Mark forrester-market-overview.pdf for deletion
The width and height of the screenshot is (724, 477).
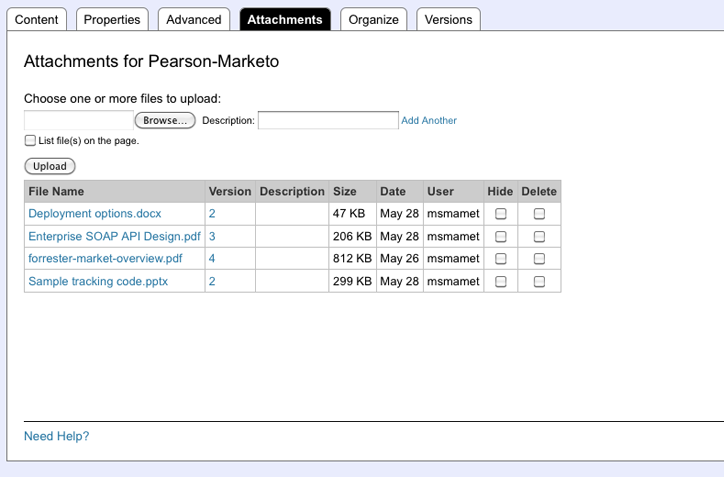[x=539, y=259]
